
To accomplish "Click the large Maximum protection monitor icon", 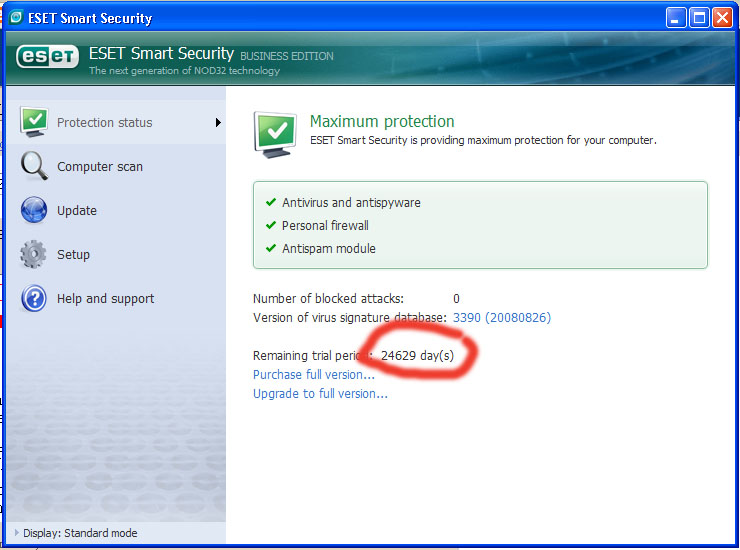I will [276, 135].
